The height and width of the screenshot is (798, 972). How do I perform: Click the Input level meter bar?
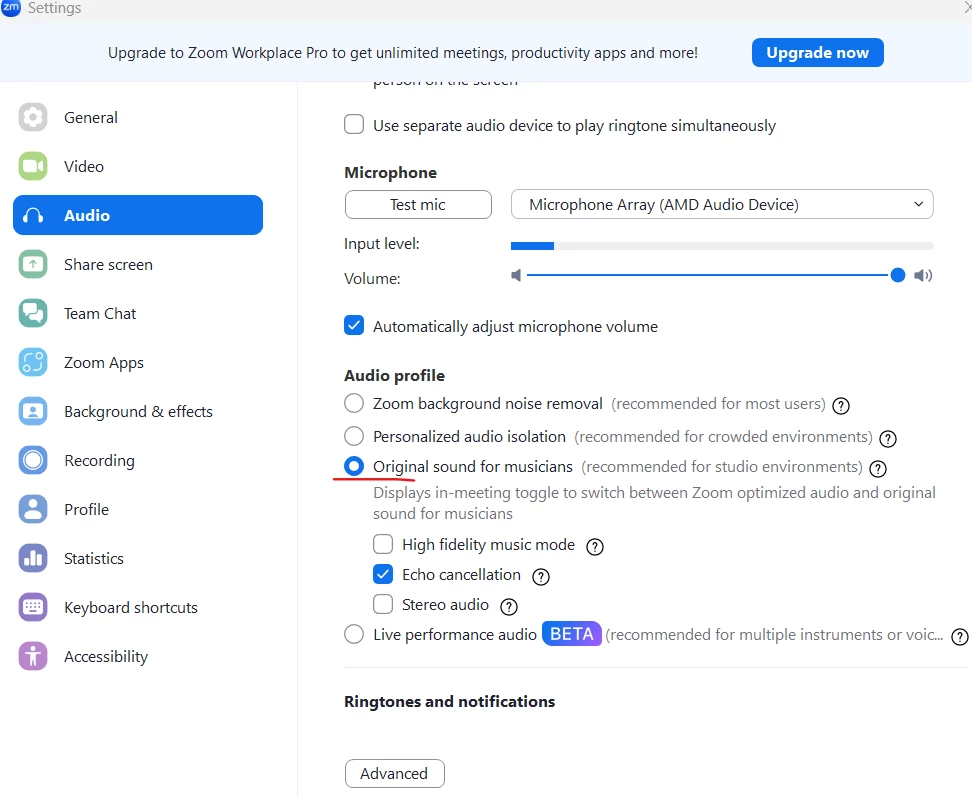(722, 246)
